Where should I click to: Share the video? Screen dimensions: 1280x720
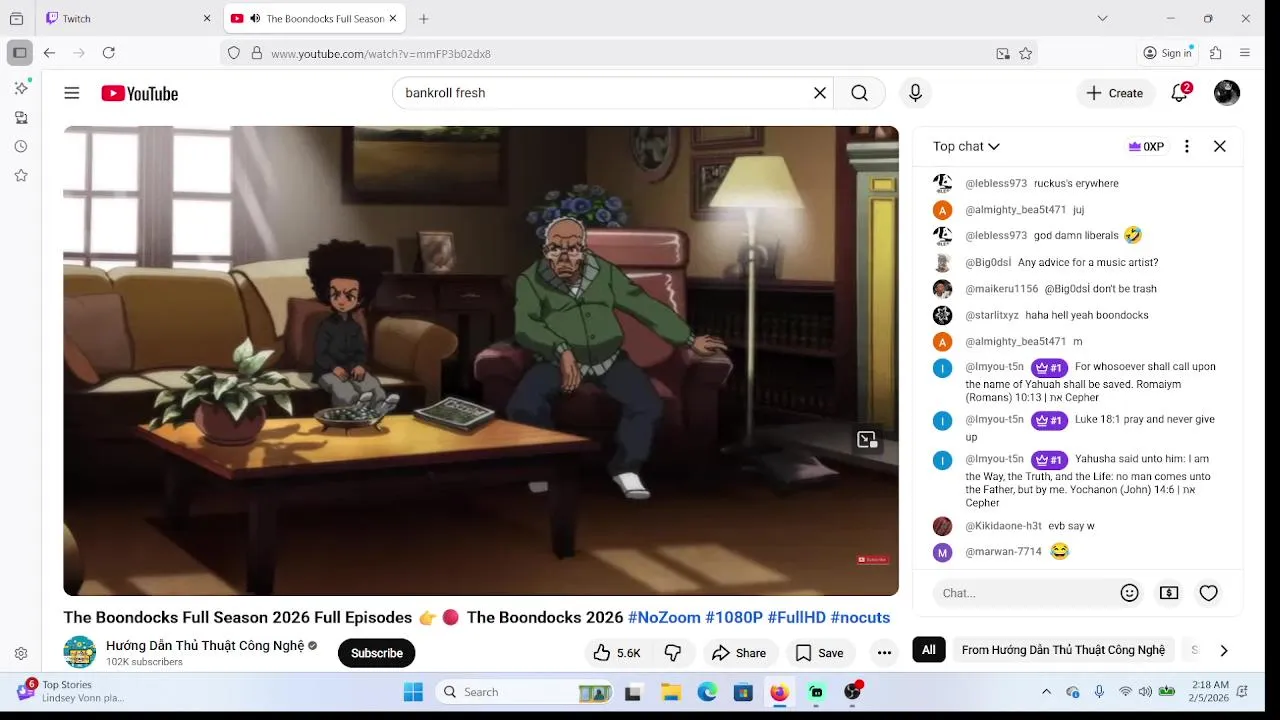tap(739, 653)
